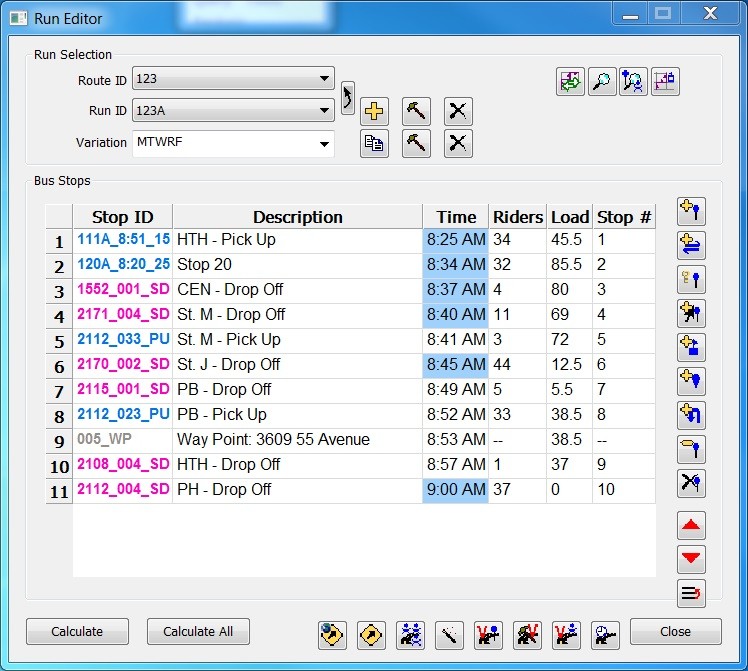Click the curved arrow button beside Route ID

[x=348, y=98]
